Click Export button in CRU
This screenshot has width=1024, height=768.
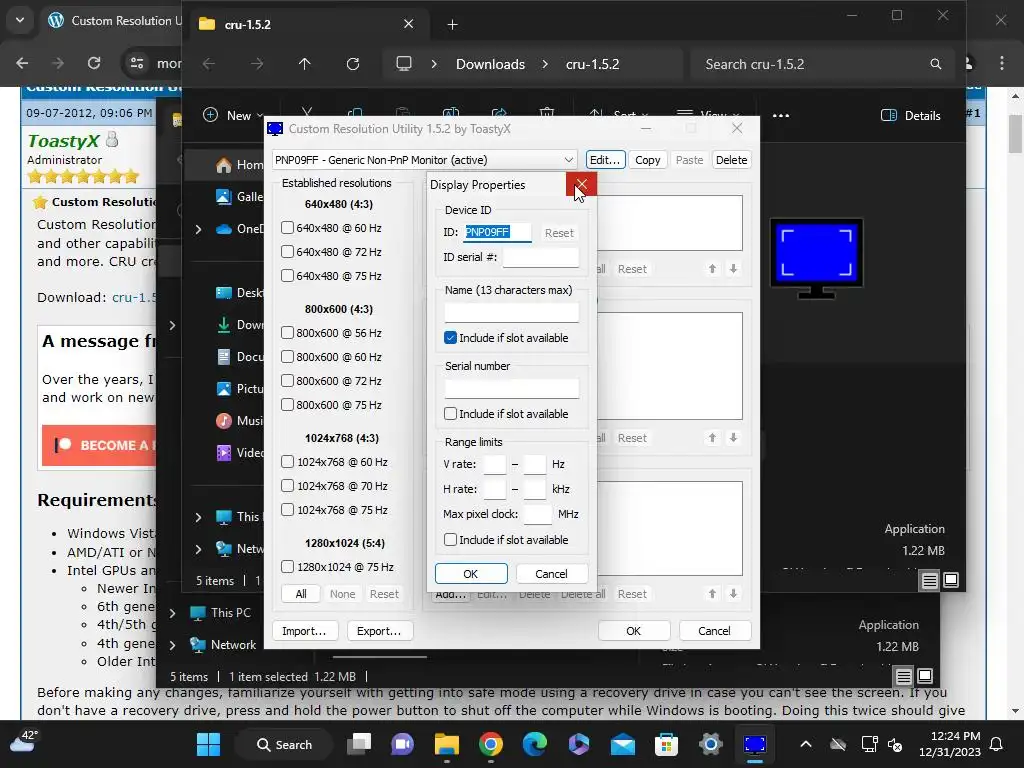pos(379,631)
